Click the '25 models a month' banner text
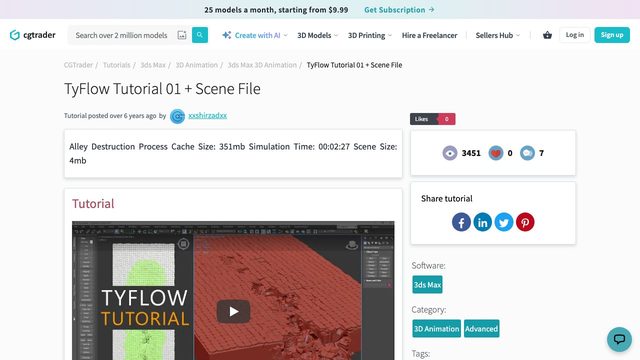 coord(276,10)
